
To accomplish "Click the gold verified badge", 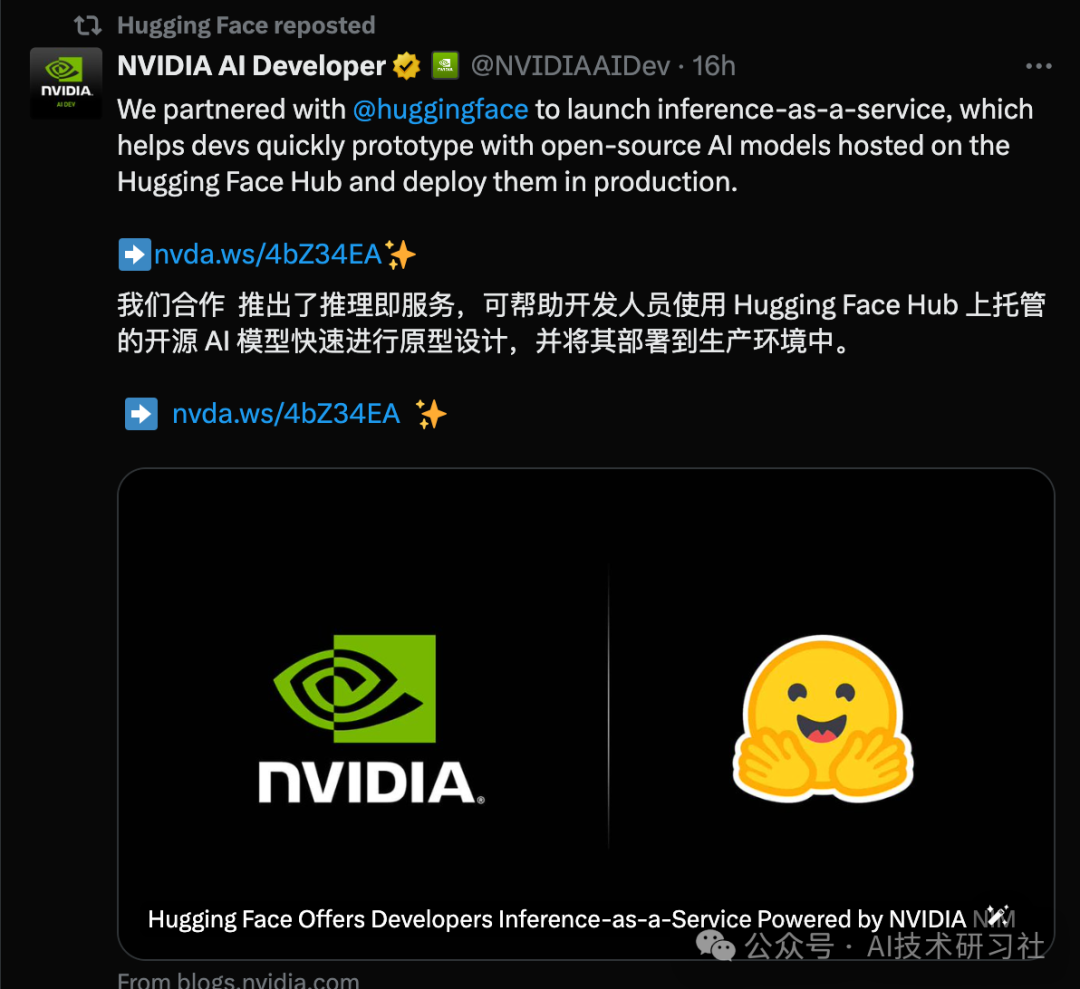I will tap(406, 66).
